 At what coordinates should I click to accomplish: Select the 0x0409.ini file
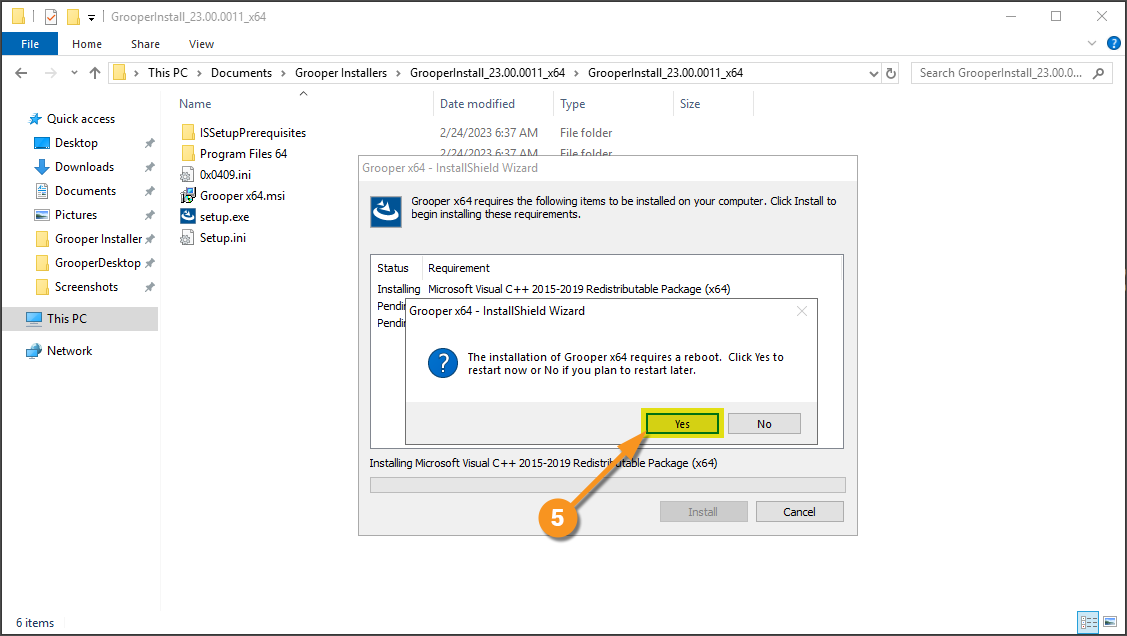(225, 175)
